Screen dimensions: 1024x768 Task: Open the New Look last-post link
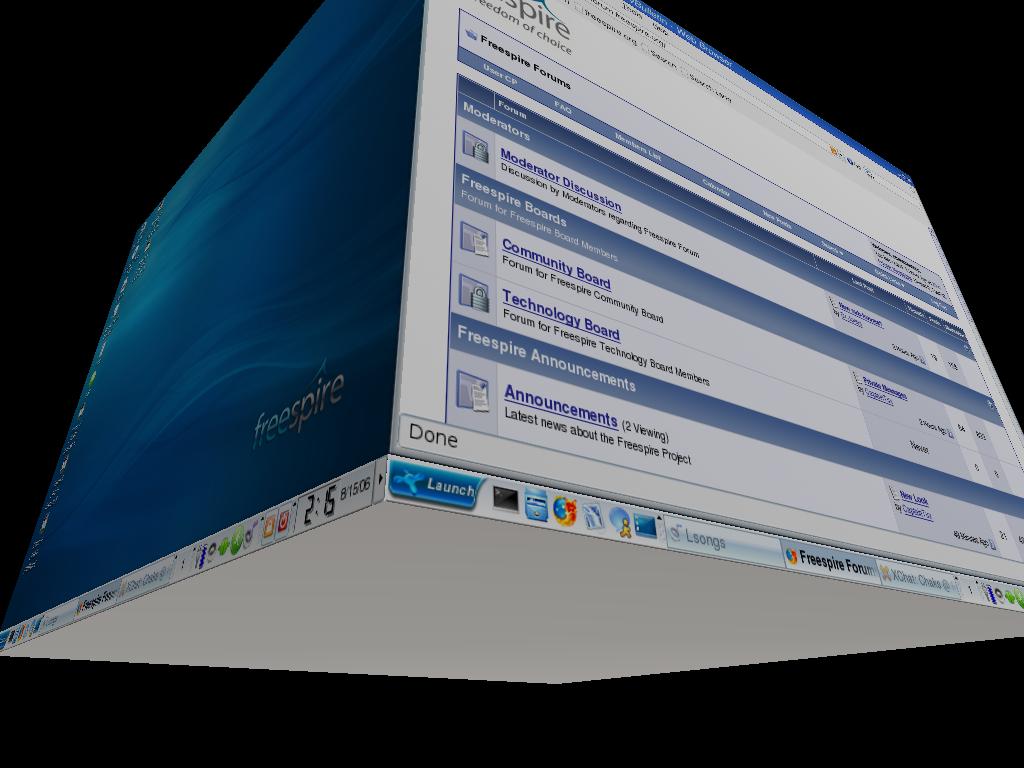[914, 499]
